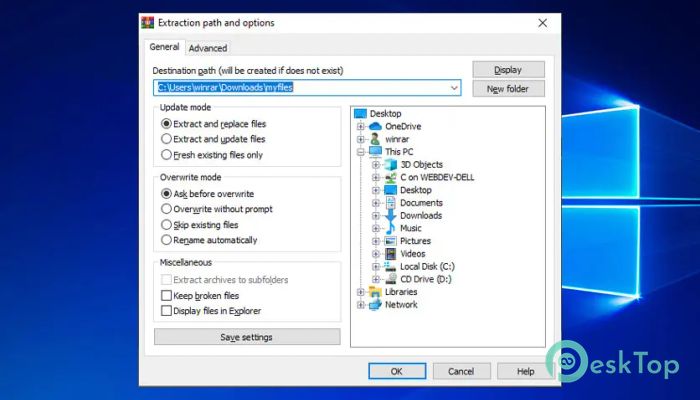
Task: Switch to the Advanced tab
Action: pyautogui.click(x=208, y=48)
